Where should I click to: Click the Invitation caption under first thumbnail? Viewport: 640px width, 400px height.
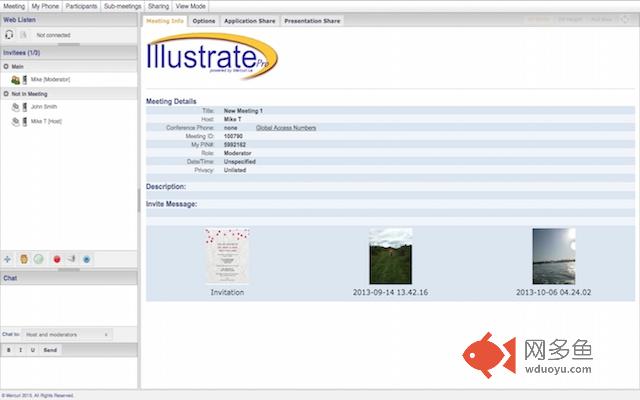coord(227,292)
